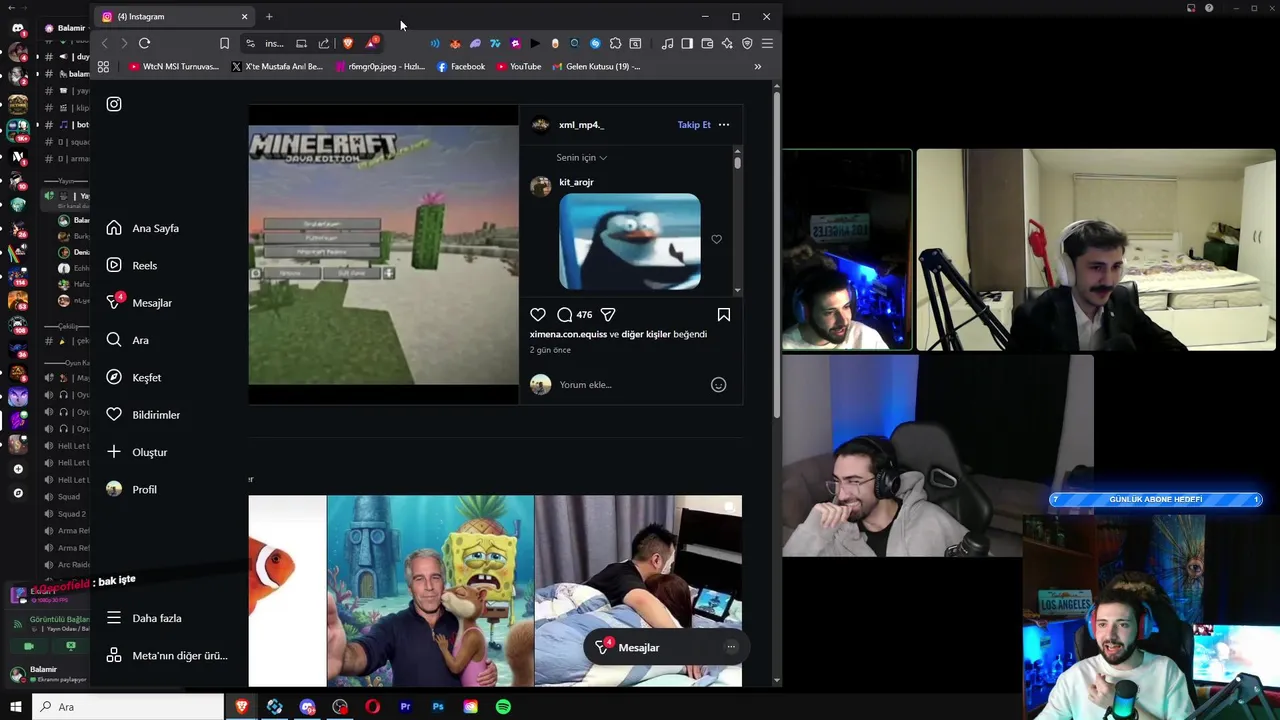
Task: Open the clownfish post thumbnail
Action: tap(288, 591)
